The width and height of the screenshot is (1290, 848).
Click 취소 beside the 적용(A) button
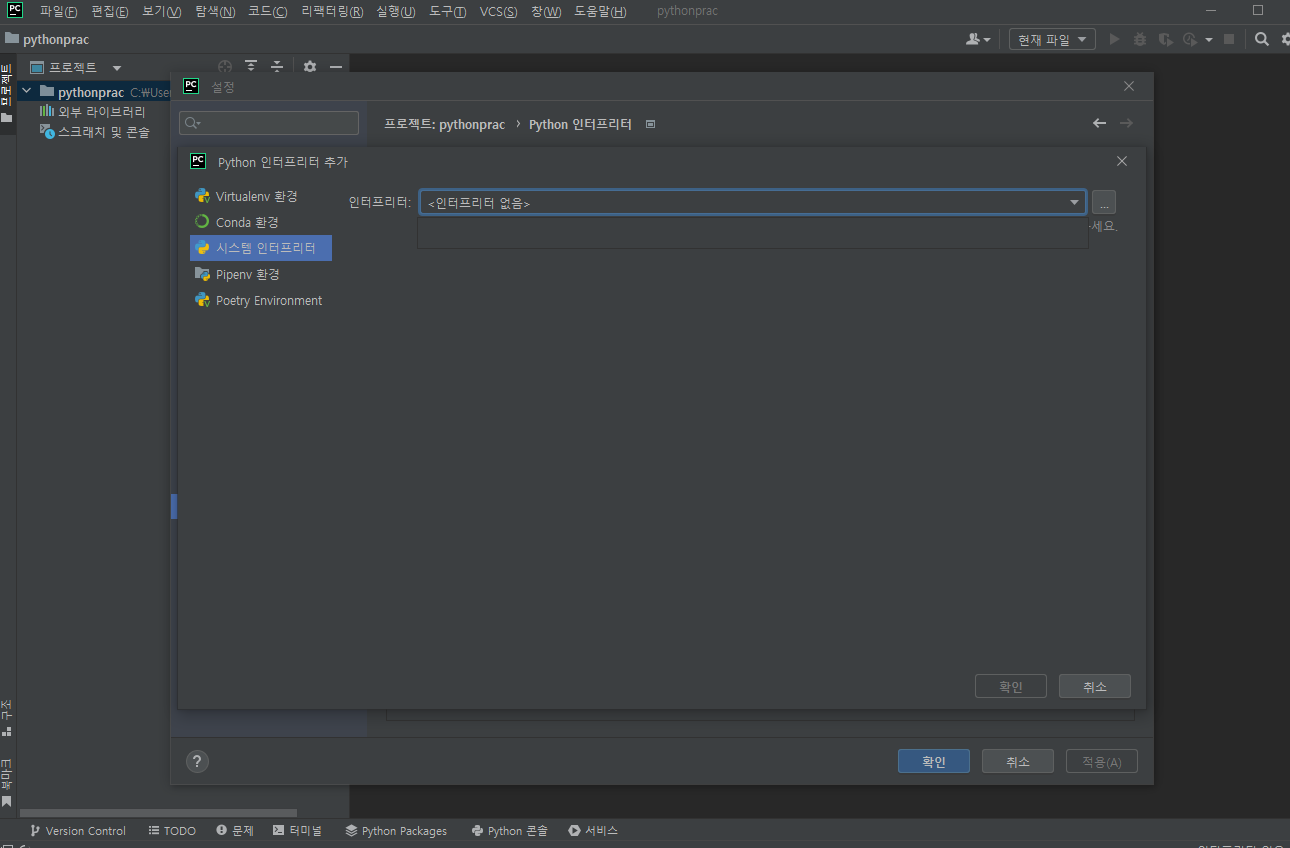pos(1018,761)
